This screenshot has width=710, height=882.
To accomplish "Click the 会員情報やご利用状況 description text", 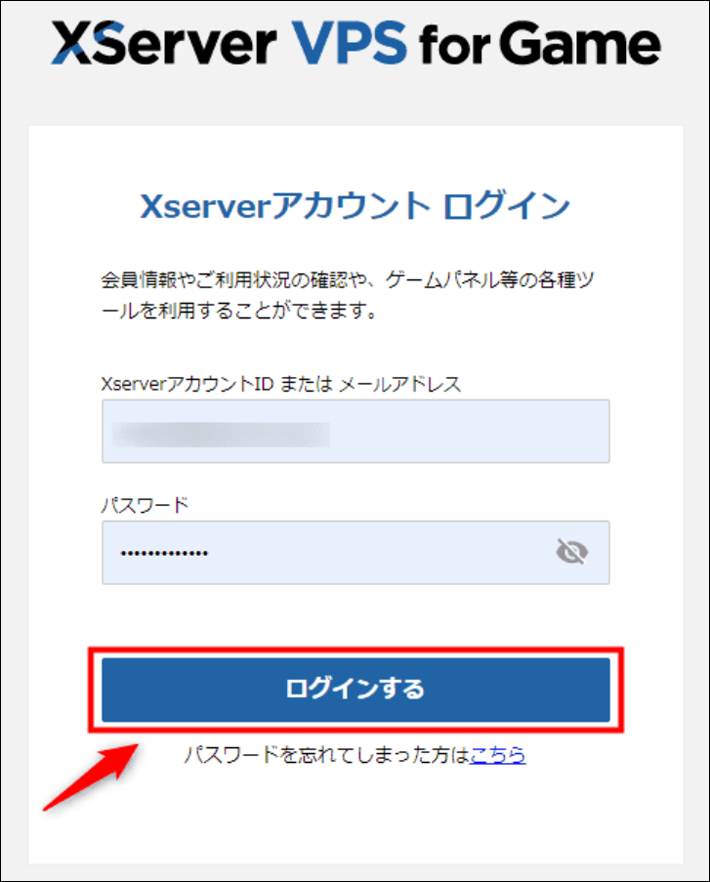I will point(348,295).
